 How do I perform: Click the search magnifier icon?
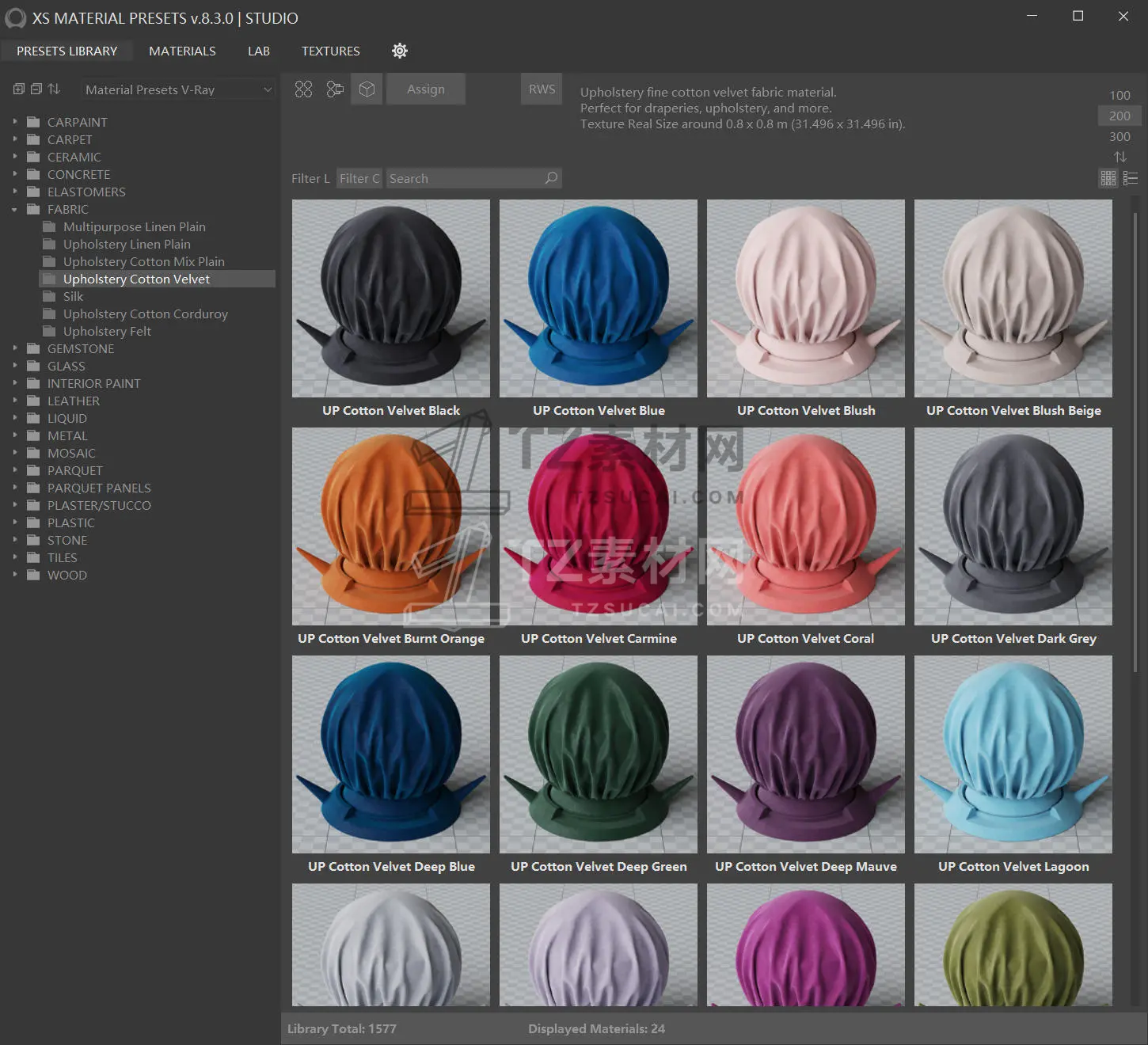[x=551, y=178]
